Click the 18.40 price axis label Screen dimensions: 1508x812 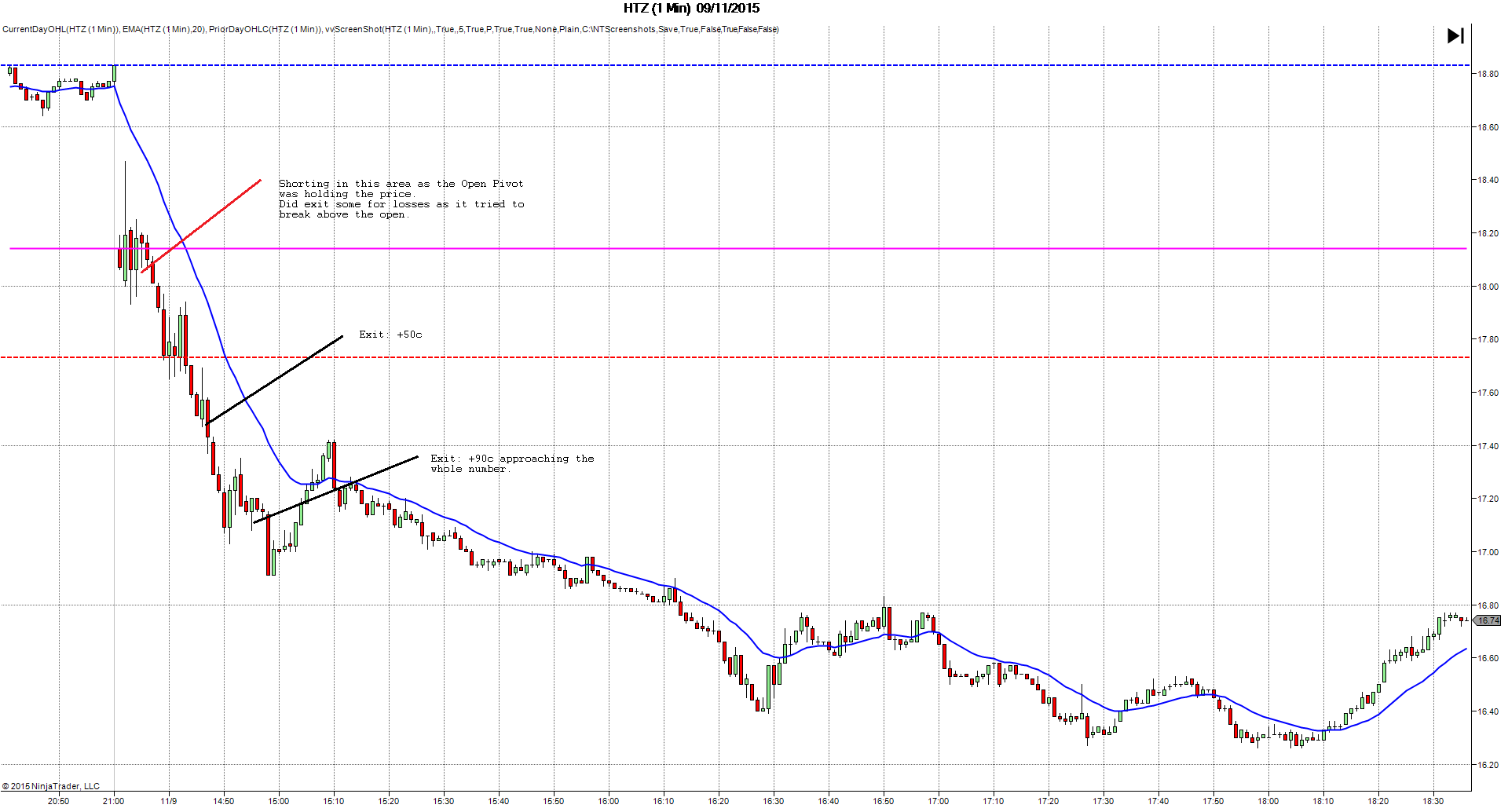1488,180
